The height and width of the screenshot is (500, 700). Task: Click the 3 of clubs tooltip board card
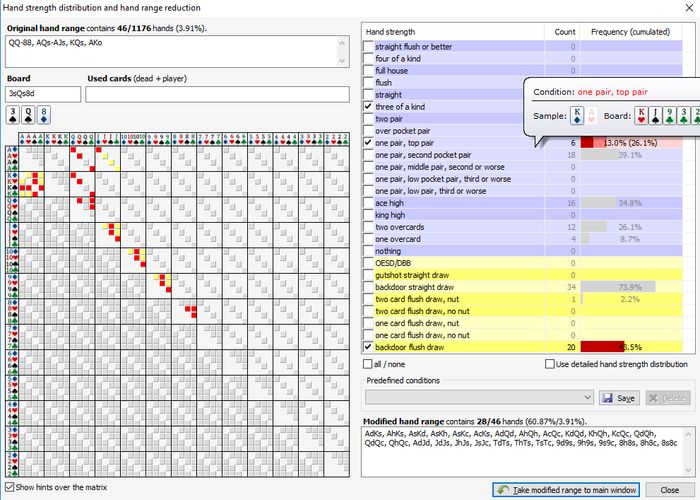pyautogui.click(x=683, y=116)
